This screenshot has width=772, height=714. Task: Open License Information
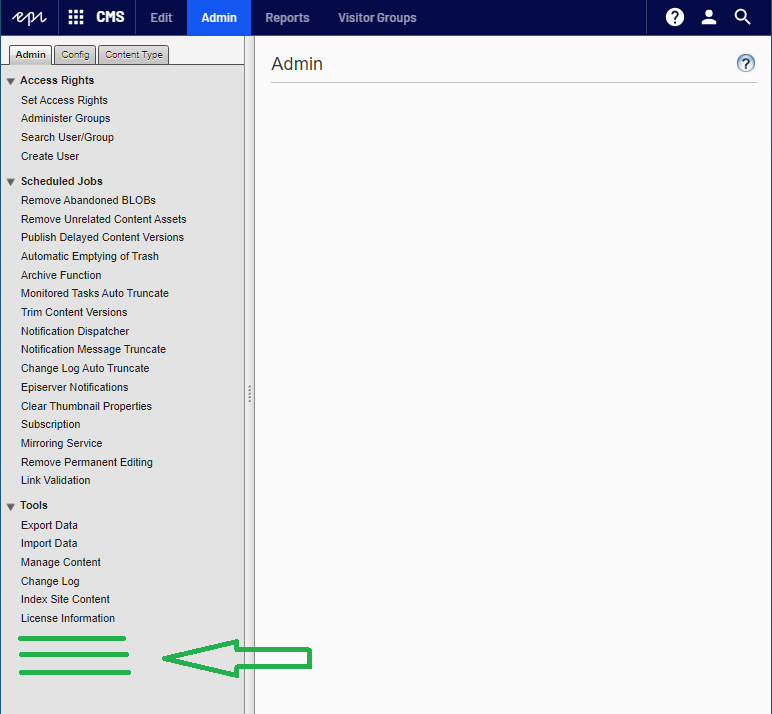coord(68,618)
